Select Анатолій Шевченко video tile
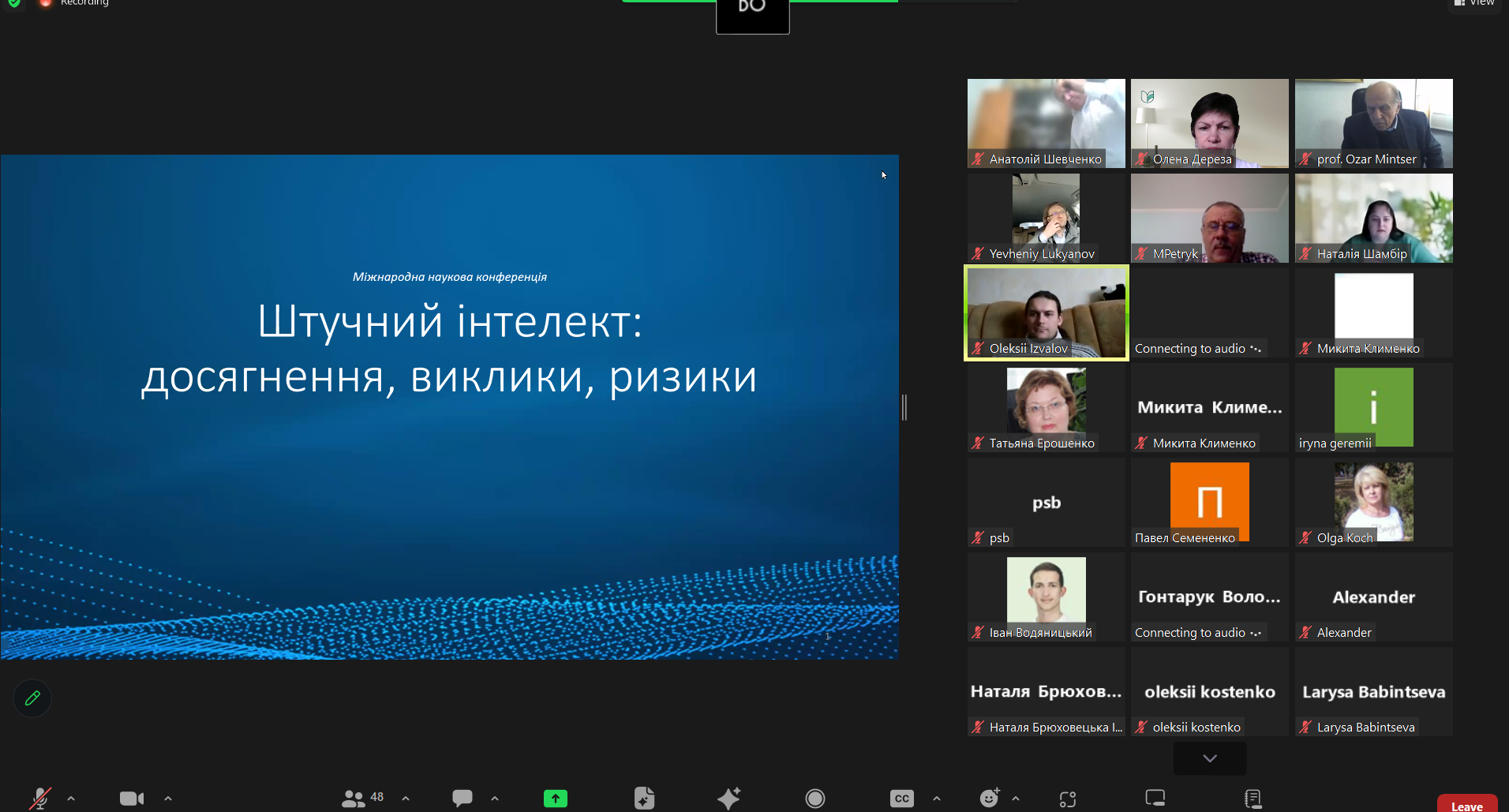 click(x=1047, y=123)
